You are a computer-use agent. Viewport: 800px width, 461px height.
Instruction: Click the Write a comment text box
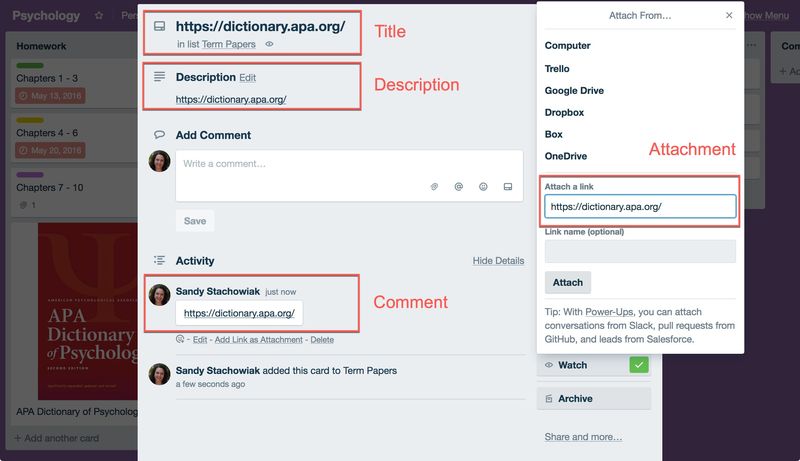pos(349,175)
